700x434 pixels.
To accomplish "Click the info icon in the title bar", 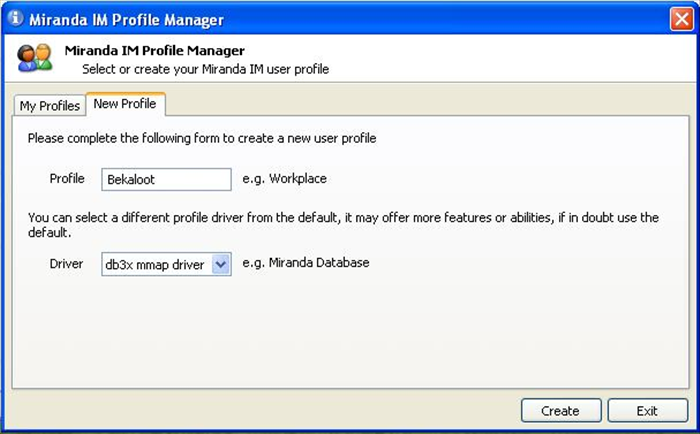I will (15, 18).
